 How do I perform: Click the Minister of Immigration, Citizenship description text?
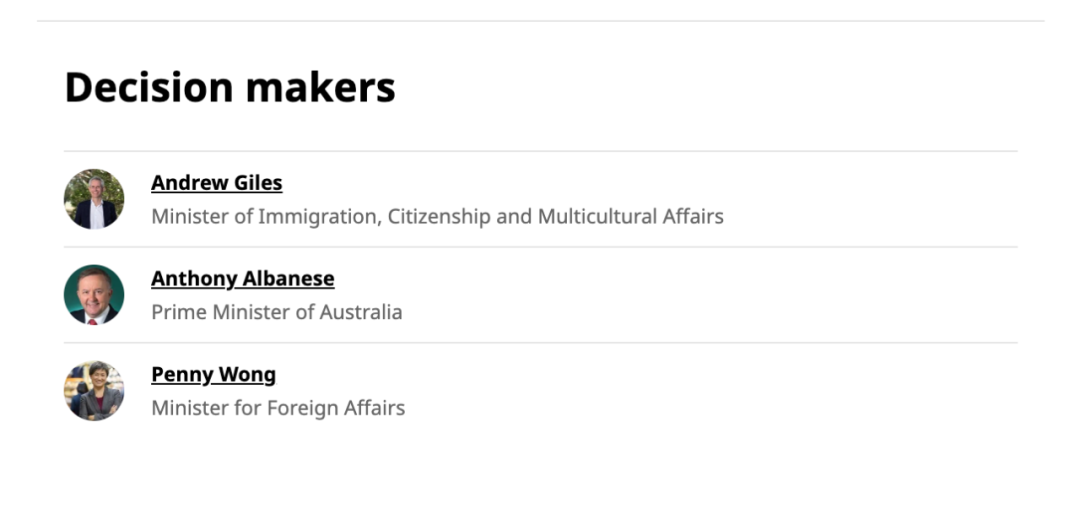[x=437, y=216]
